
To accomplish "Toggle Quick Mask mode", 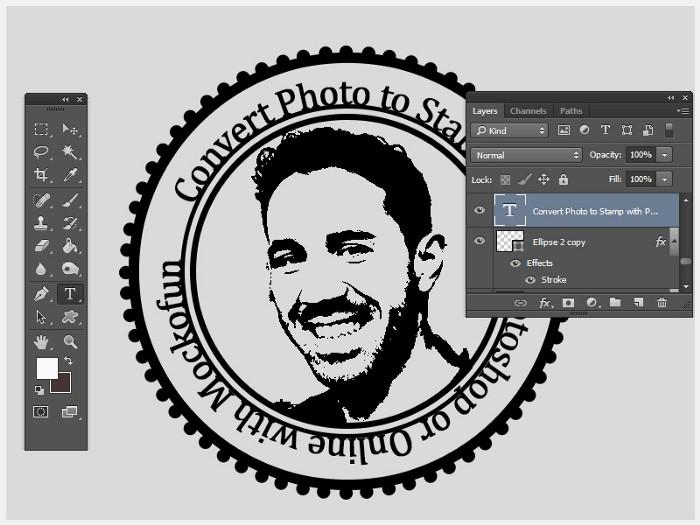I will click(x=41, y=411).
